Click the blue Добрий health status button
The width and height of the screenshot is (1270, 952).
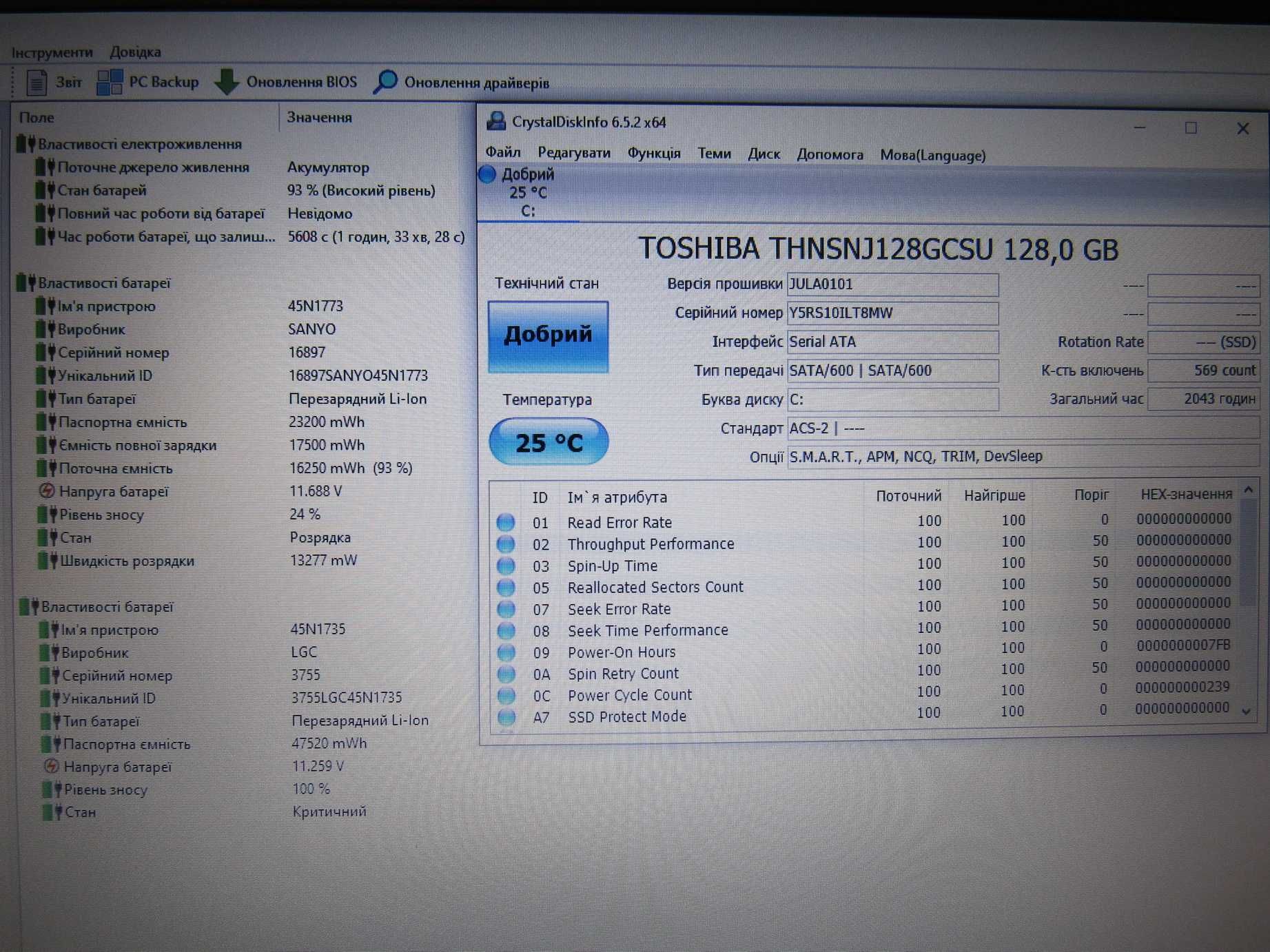pyautogui.click(x=548, y=336)
